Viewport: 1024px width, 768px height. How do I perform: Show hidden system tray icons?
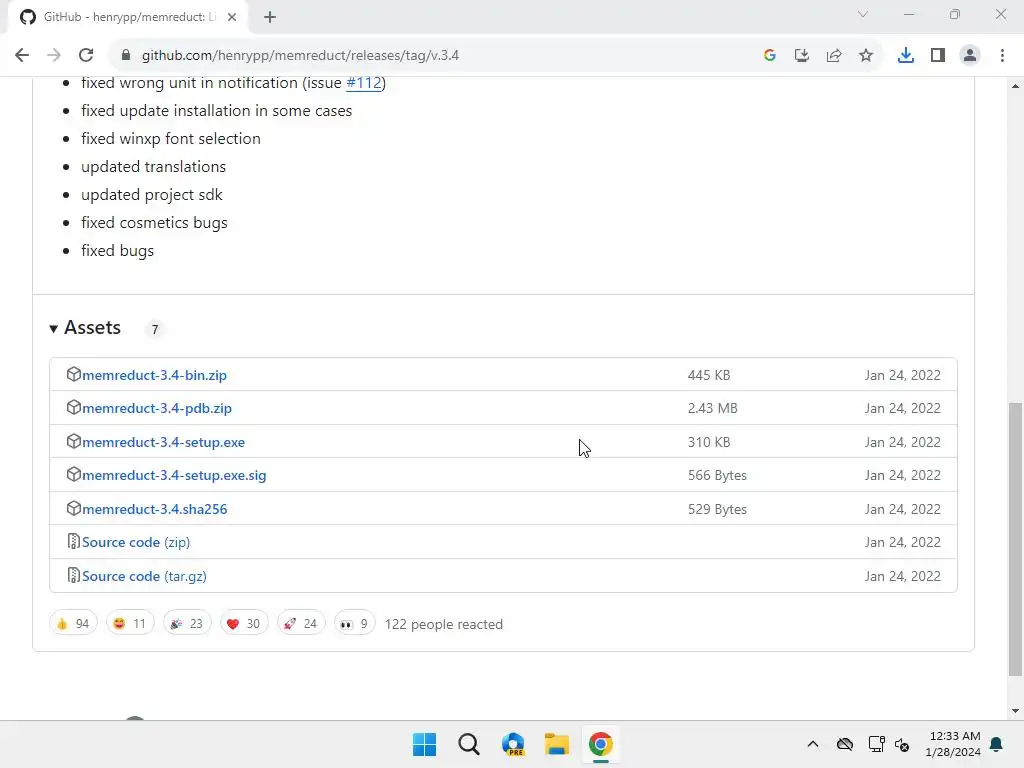tap(813, 744)
